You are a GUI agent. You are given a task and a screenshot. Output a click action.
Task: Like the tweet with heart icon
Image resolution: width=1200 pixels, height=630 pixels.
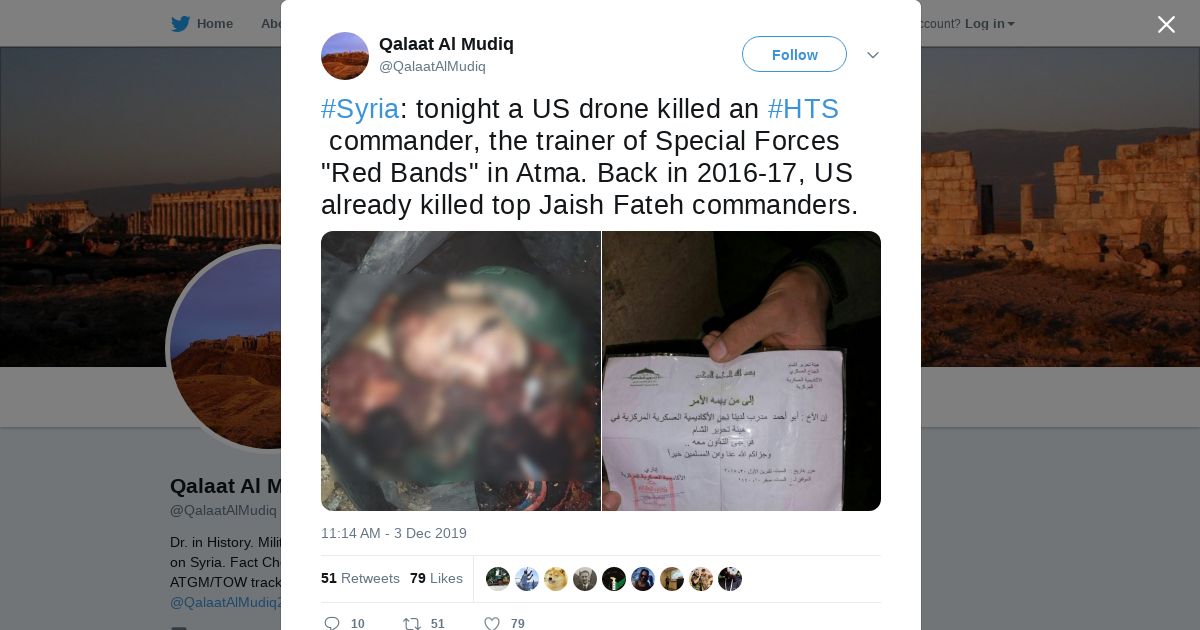coord(491,623)
